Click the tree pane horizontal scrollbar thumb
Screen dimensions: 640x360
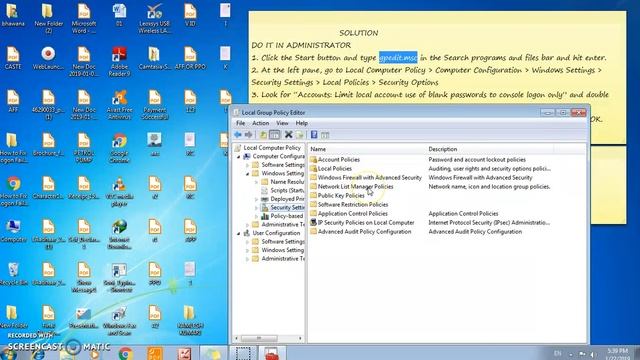259,338
